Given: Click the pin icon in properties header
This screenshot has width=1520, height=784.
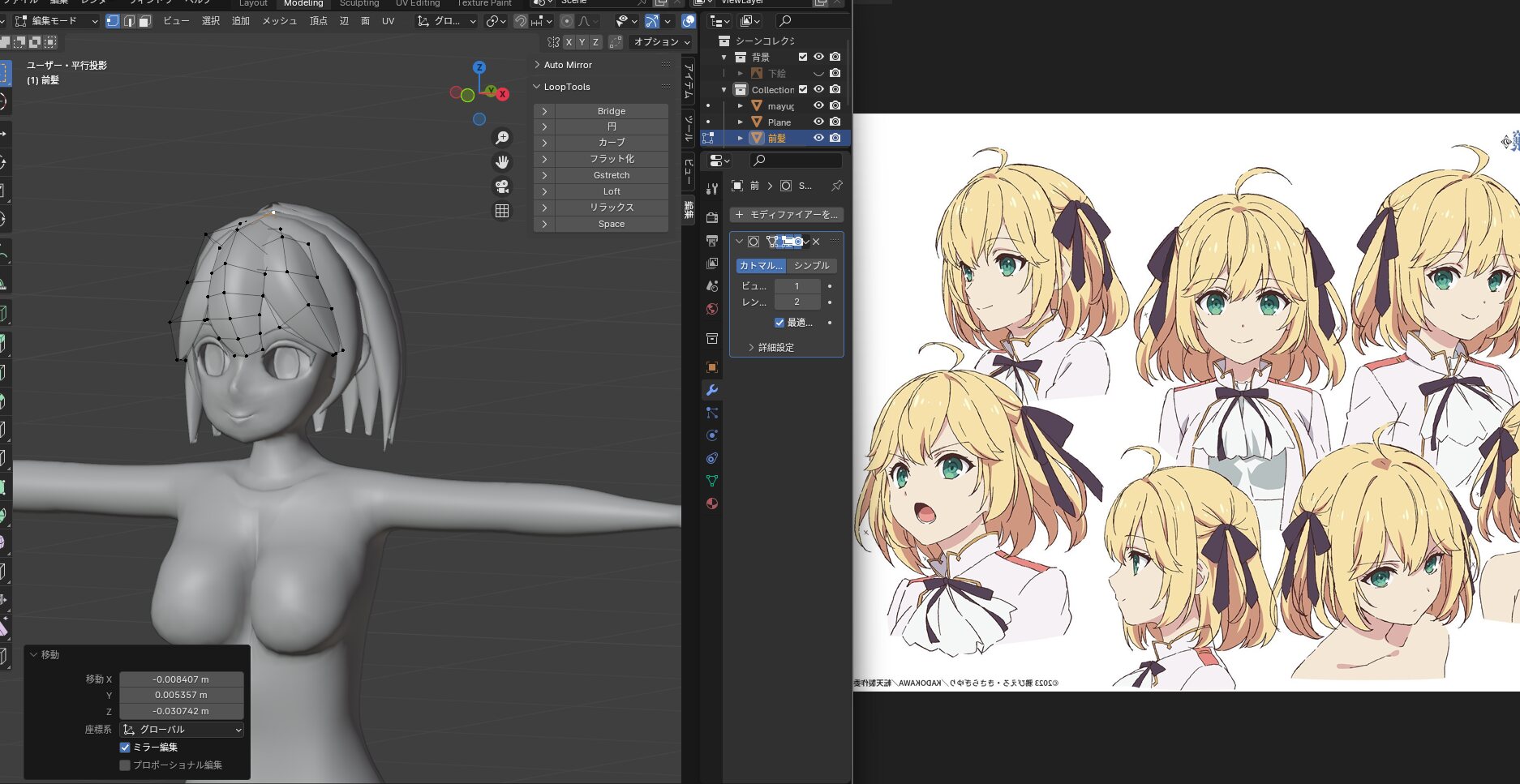Looking at the screenshot, I should pos(836,186).
